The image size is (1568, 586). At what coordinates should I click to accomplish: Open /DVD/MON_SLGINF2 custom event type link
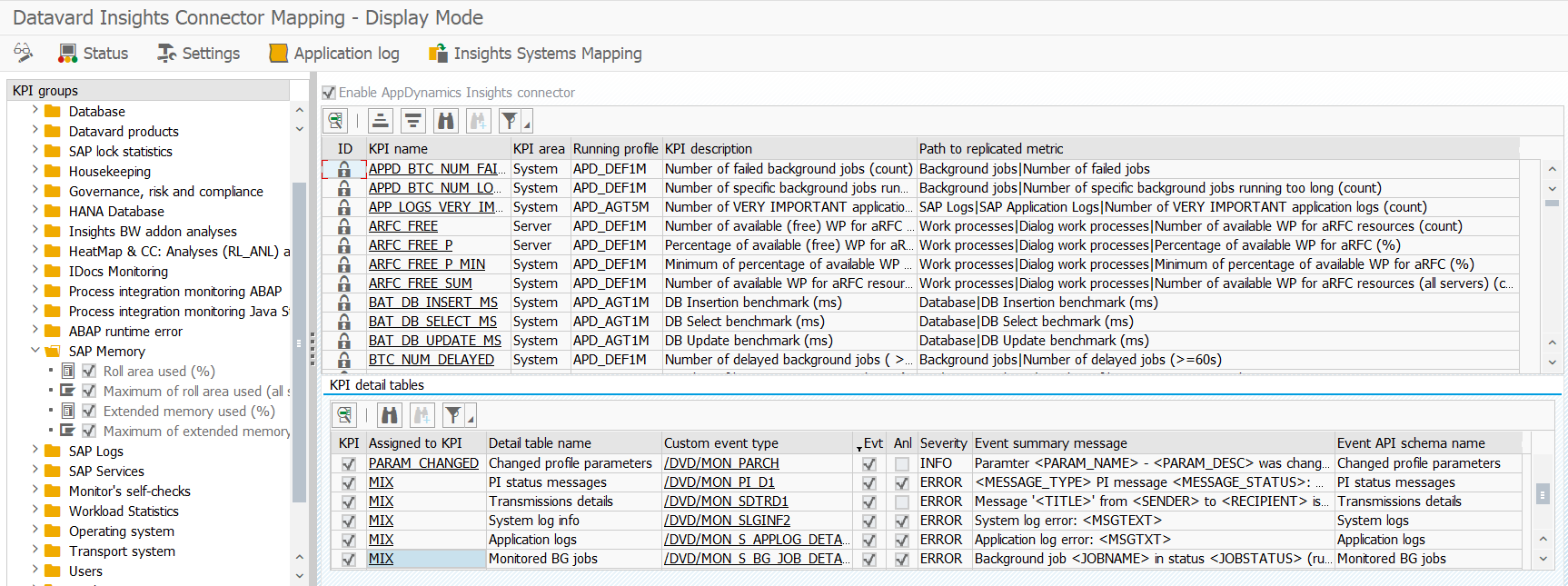(727, 521)
